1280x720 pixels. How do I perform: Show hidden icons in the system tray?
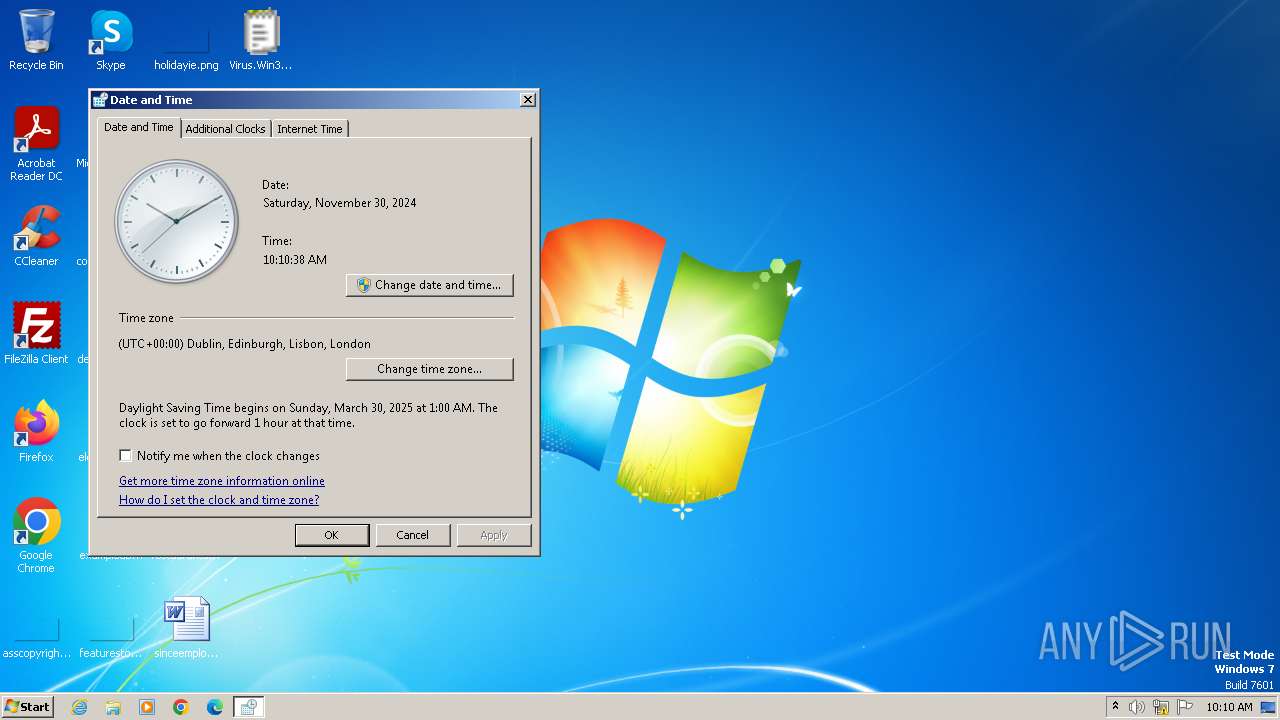point(1116,707)
